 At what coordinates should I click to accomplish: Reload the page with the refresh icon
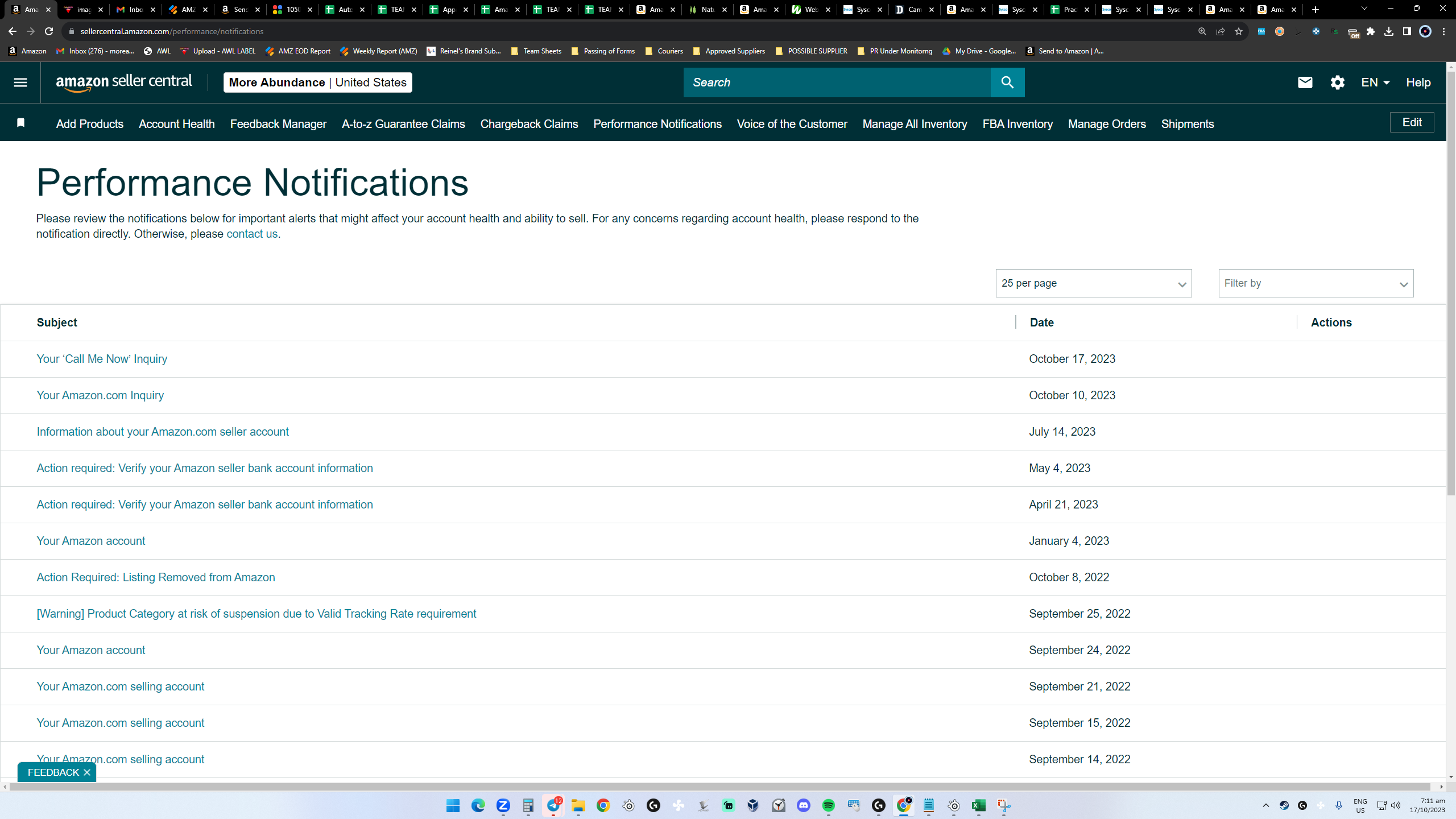pyautogui.click(x=49, y=31)
